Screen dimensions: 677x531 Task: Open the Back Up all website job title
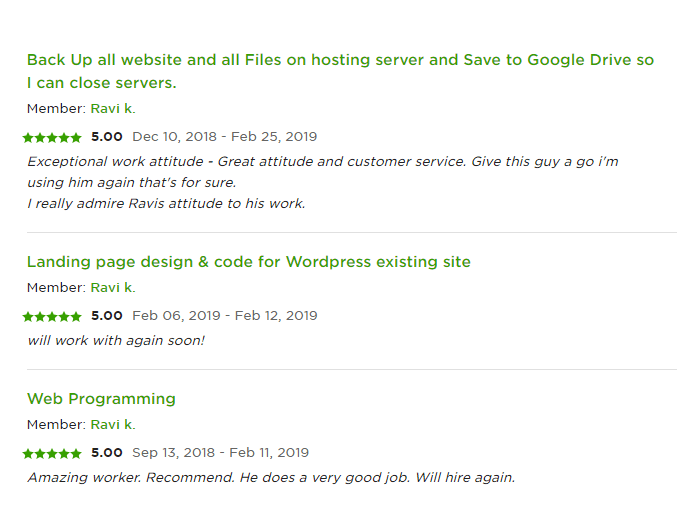tap(340, 71)
